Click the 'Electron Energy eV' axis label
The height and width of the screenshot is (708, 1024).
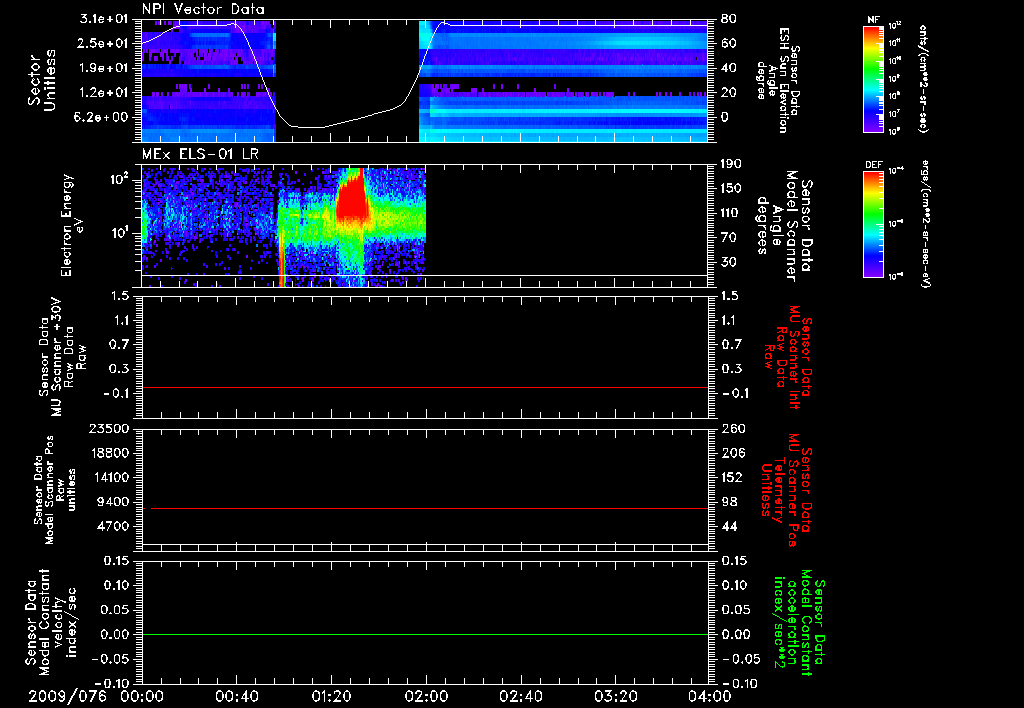coord(74,225)
